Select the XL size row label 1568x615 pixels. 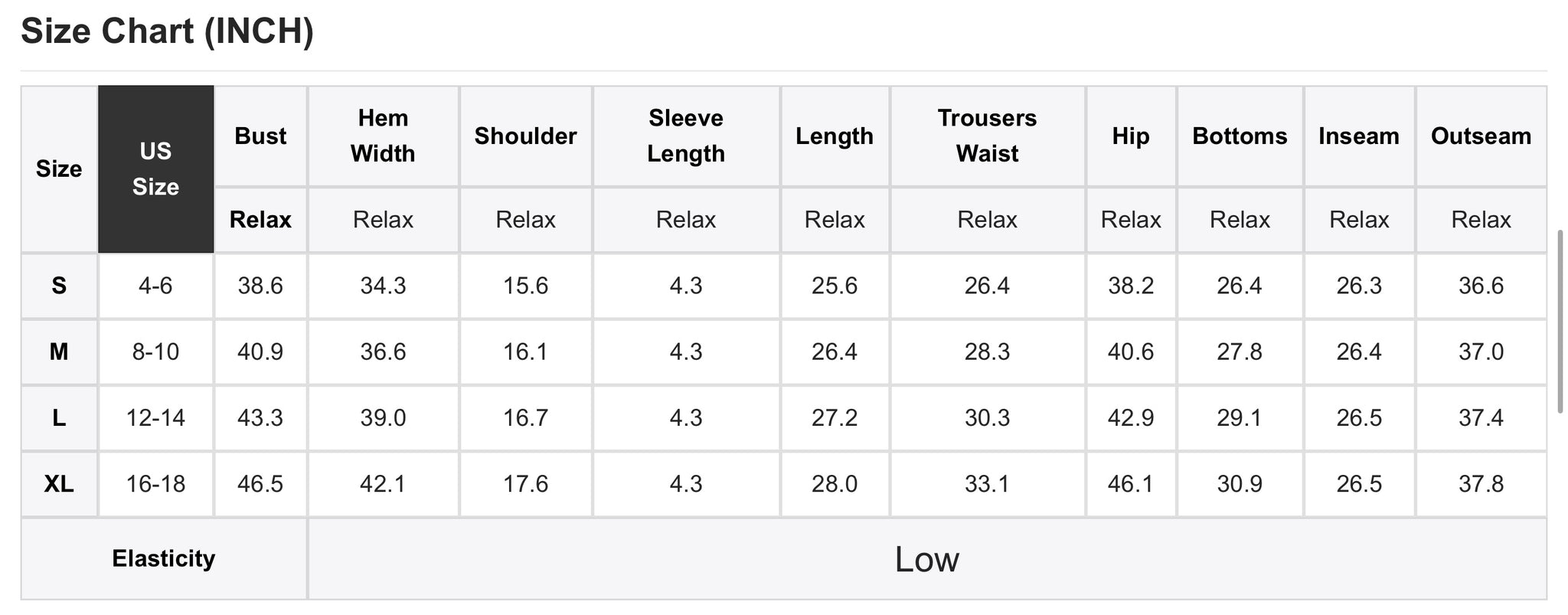[x=59, y=484]
